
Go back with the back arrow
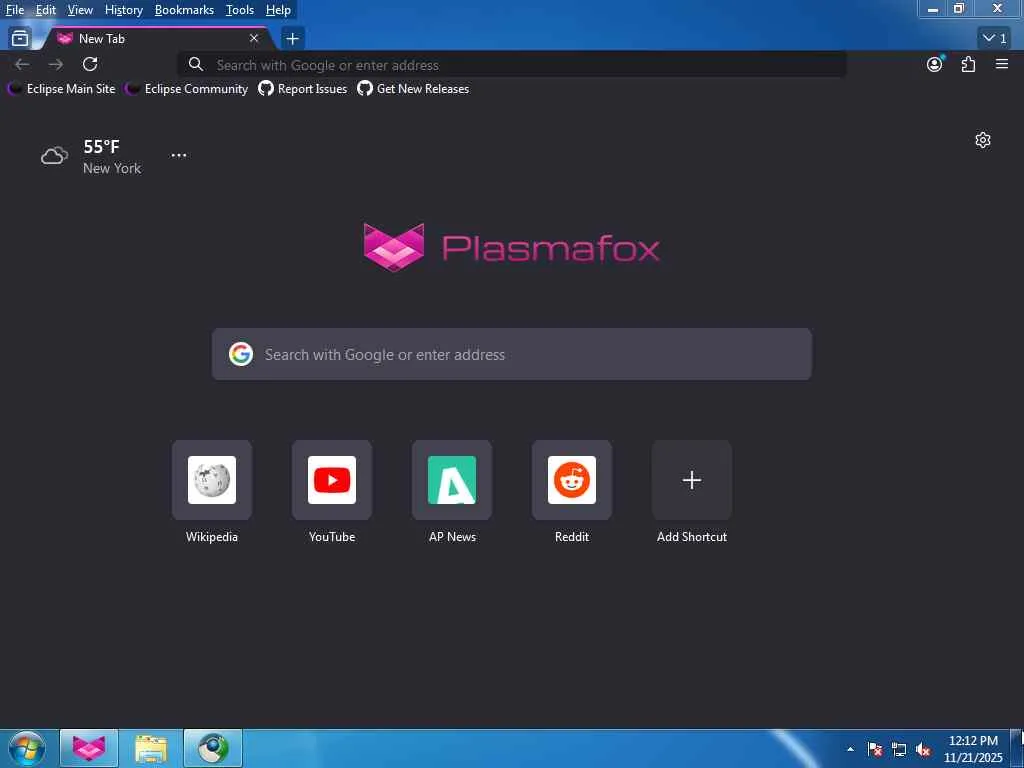[x=22, y=64]
